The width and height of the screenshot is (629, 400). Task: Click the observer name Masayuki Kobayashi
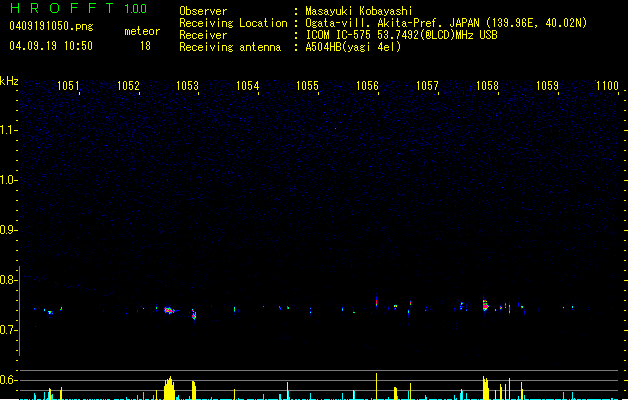click(x=359, y=11)
